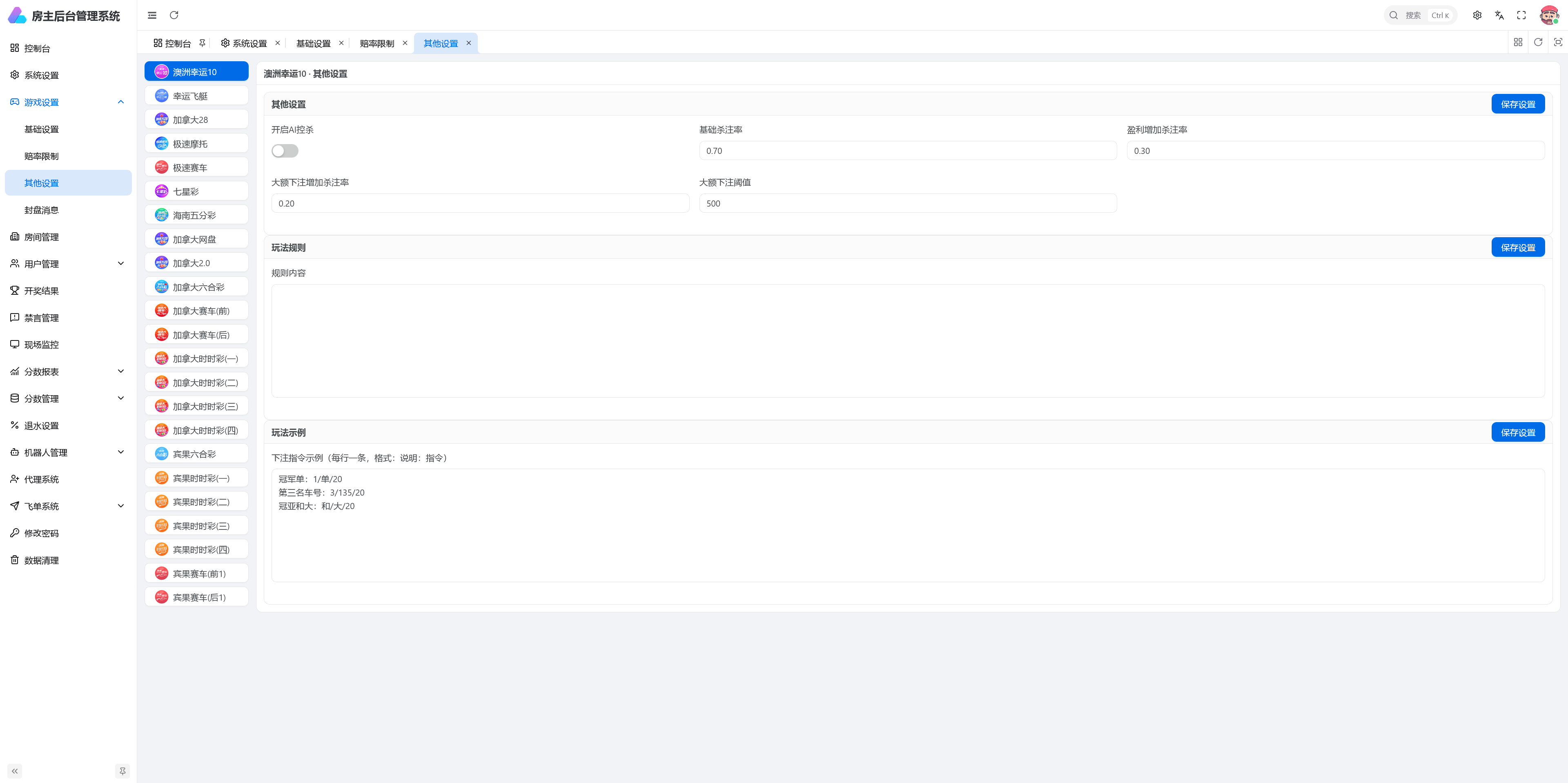Select the 加拿大28 game
This screenshot has height=783, width=1568.
tap(196, 119)
